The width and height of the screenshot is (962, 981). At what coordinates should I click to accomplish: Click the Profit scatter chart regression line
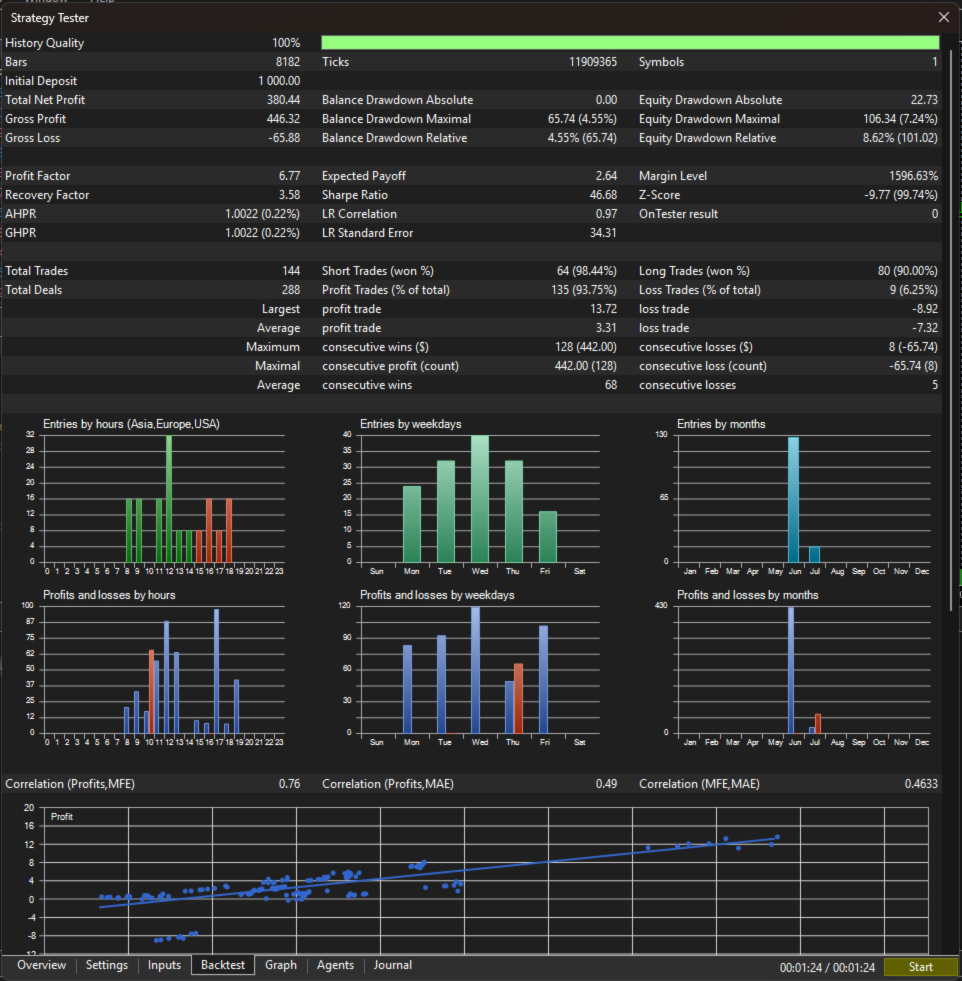click(x=438, y=873)
